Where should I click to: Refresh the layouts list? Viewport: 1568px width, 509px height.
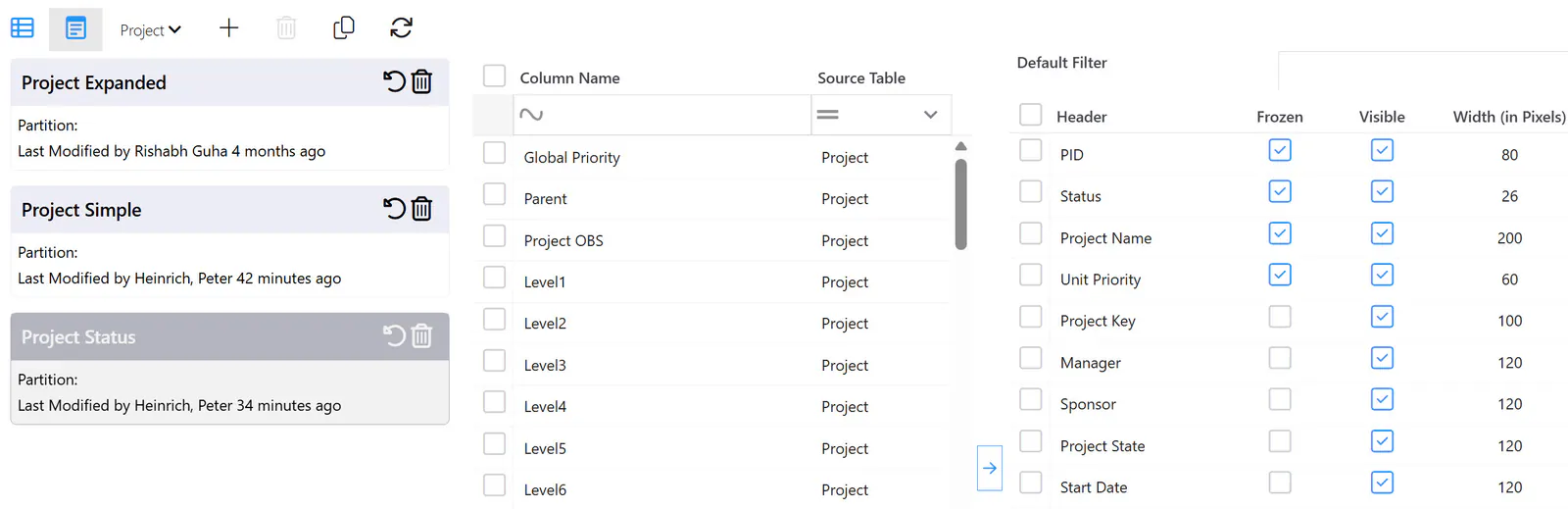[401, 27]
